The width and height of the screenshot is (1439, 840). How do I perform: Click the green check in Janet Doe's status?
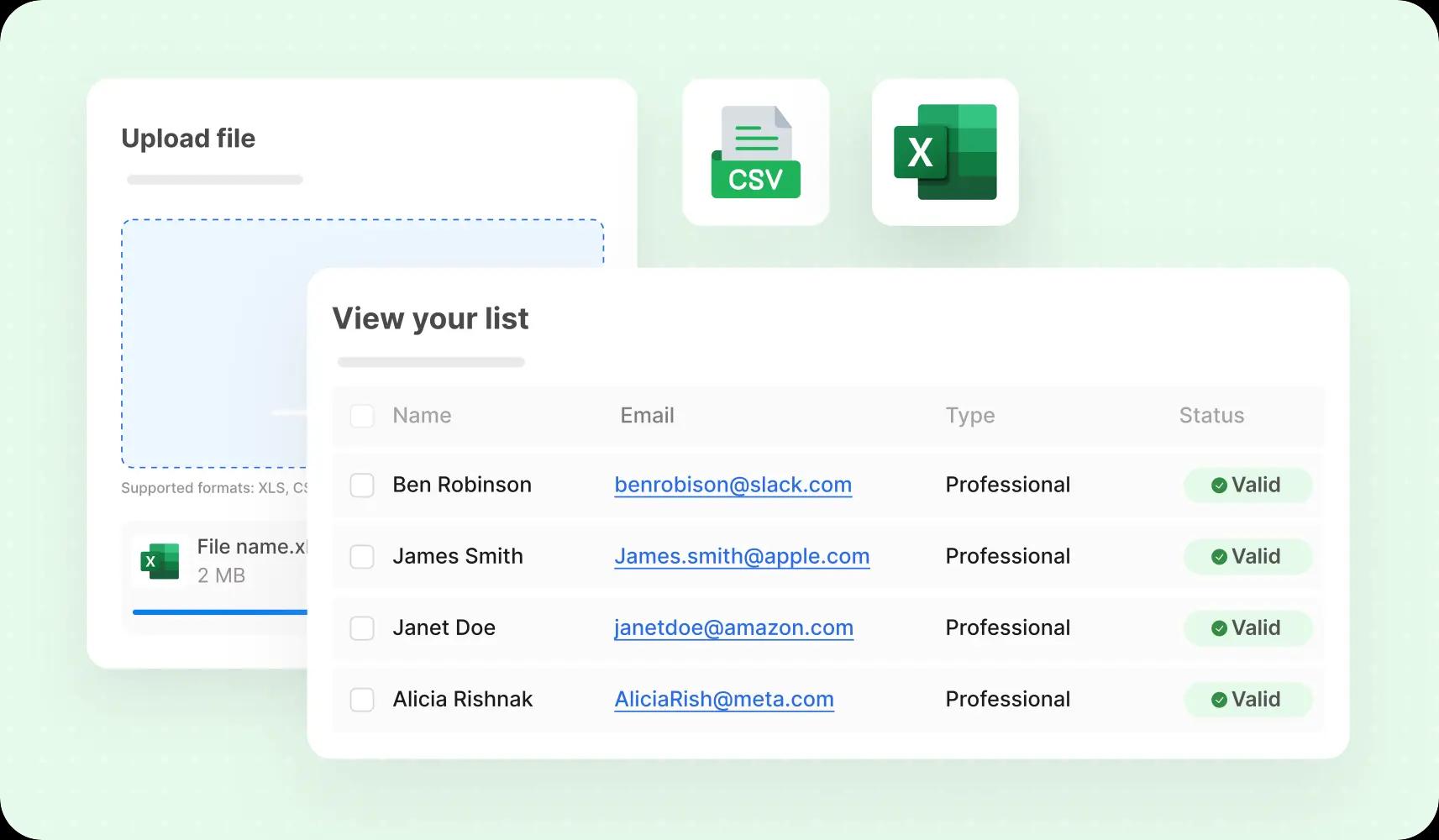coord(1219,628)
